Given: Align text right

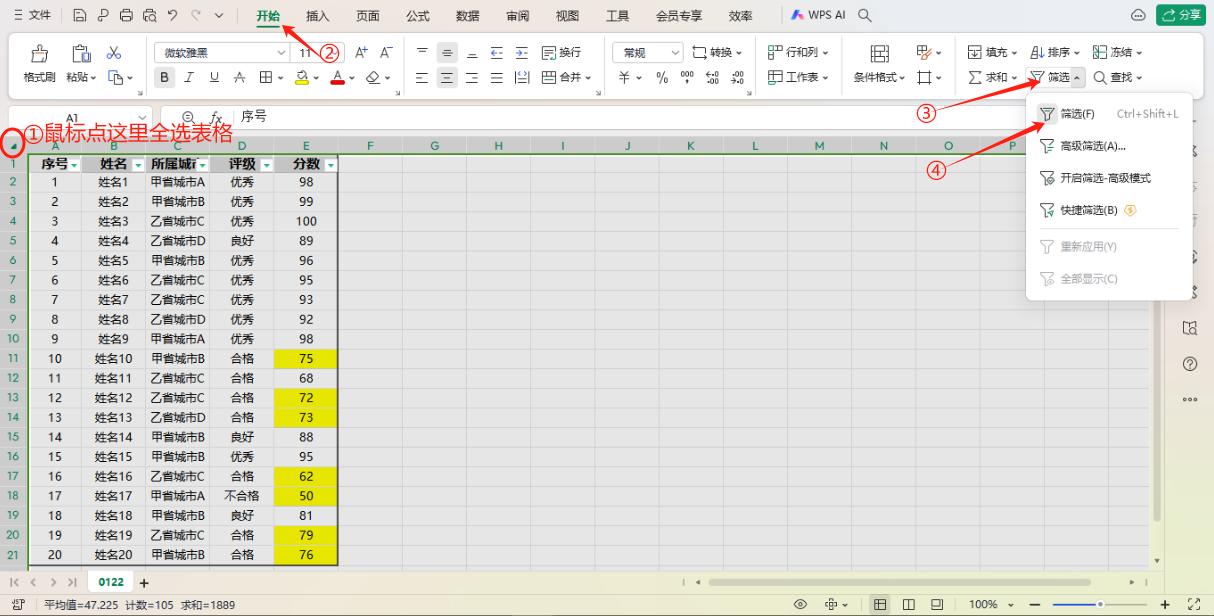Looking at the screenshot, I should [x=472, y=77].
